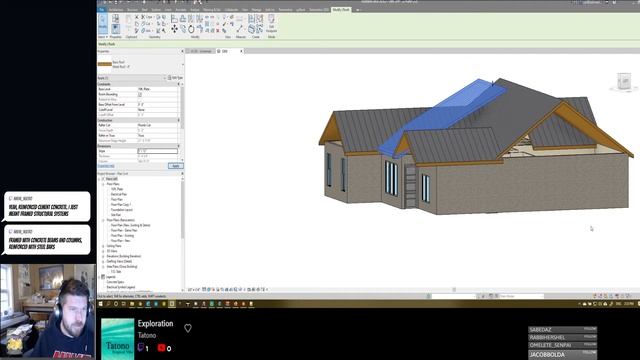Collapse the Constraints section
The height and width of the screenshot is (360, 640).
pos(179,84)
